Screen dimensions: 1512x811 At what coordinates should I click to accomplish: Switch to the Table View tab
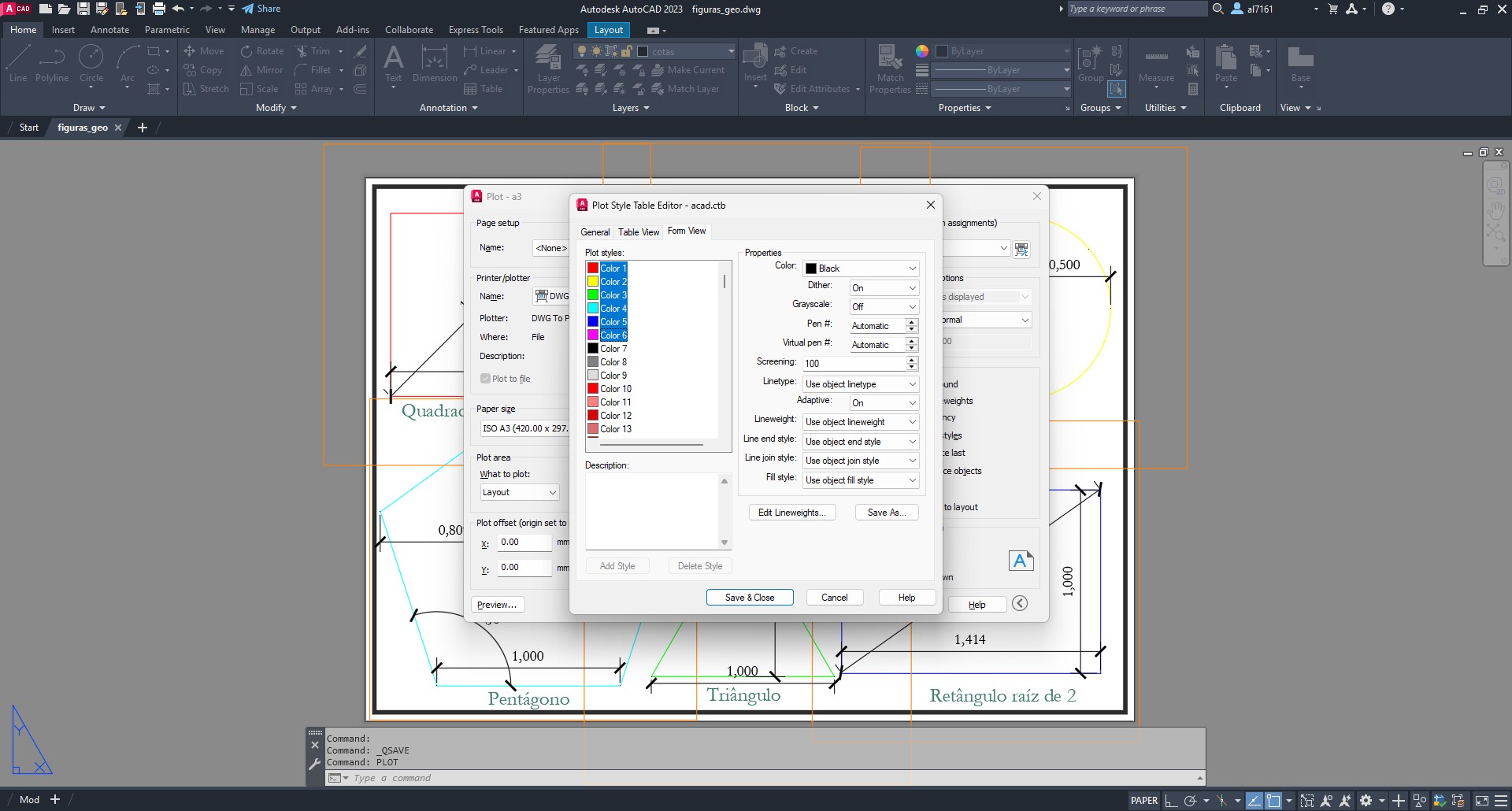point(638,232)
